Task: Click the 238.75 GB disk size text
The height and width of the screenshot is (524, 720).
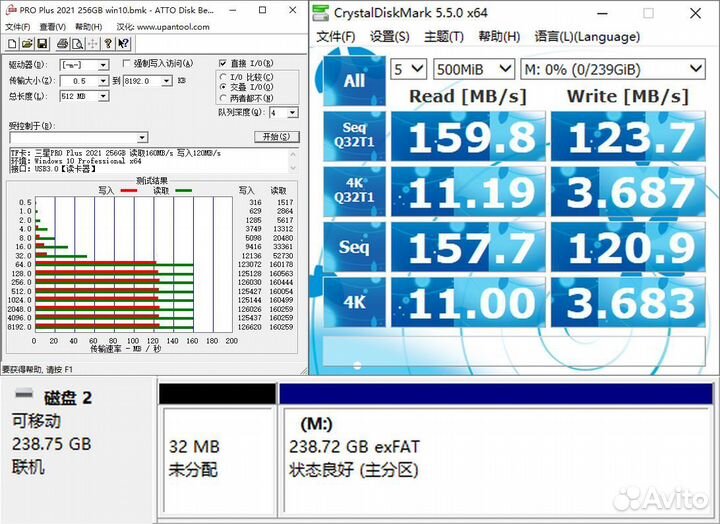Action: [51, 444]
